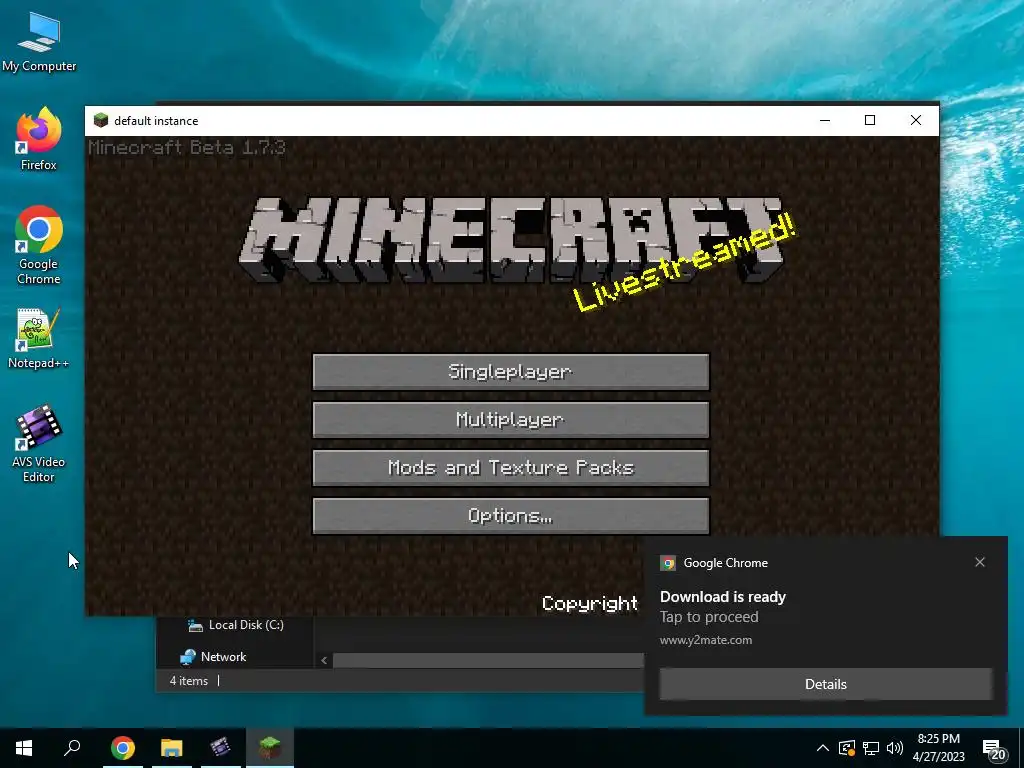Click the security tray icon with warning badge
Screen dimensions: 1024x768
click(847, 748)
